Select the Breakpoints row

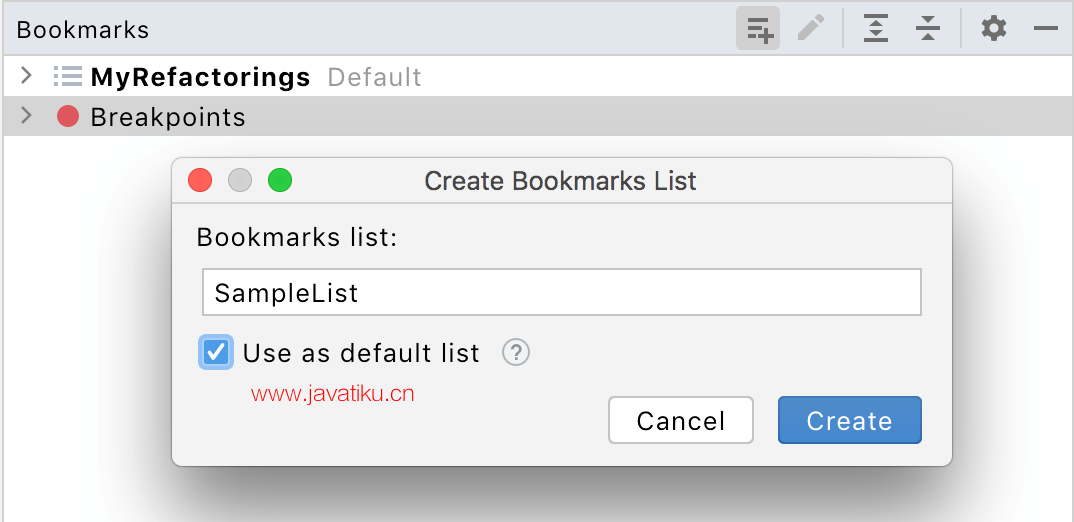537,116
